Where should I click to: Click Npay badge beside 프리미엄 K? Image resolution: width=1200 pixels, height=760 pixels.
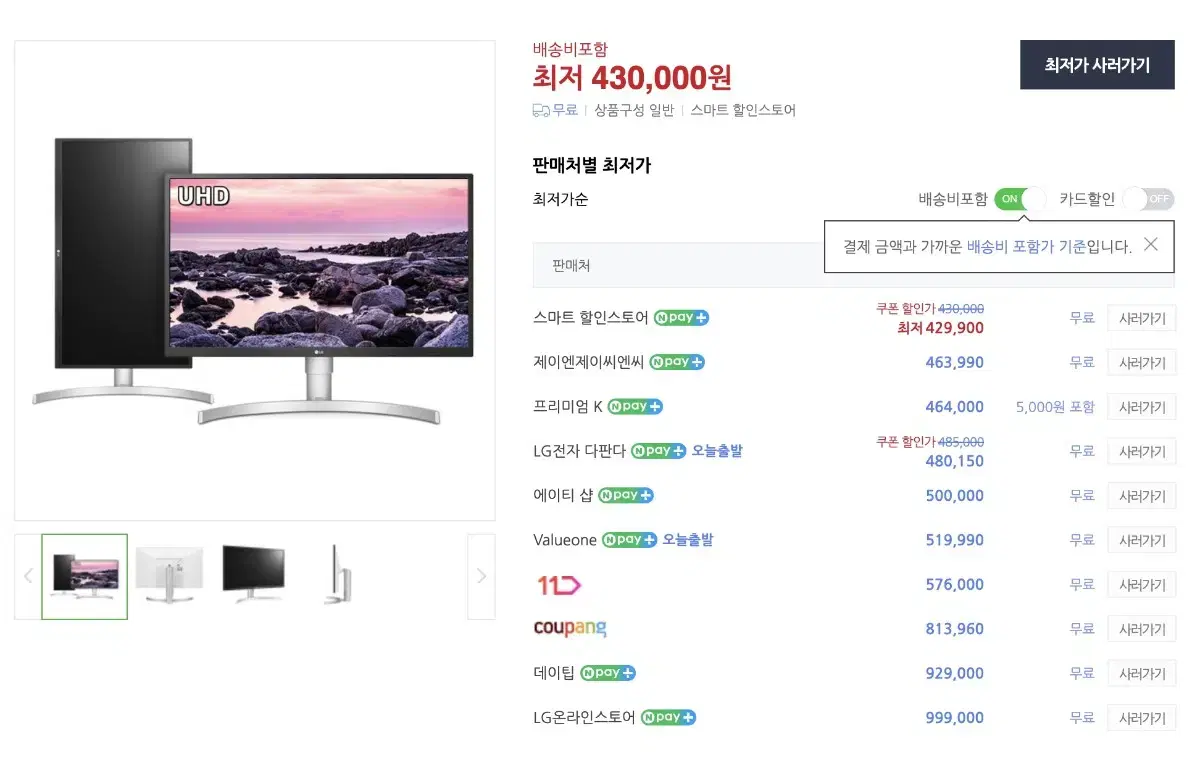(x=635, y=407)
